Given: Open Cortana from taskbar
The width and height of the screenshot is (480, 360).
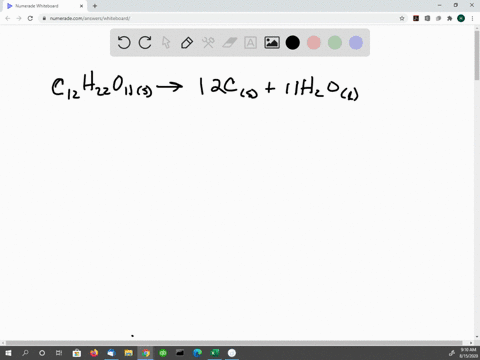Looking at the screenshot, I should pyautogui.click(x=42, y=353).
